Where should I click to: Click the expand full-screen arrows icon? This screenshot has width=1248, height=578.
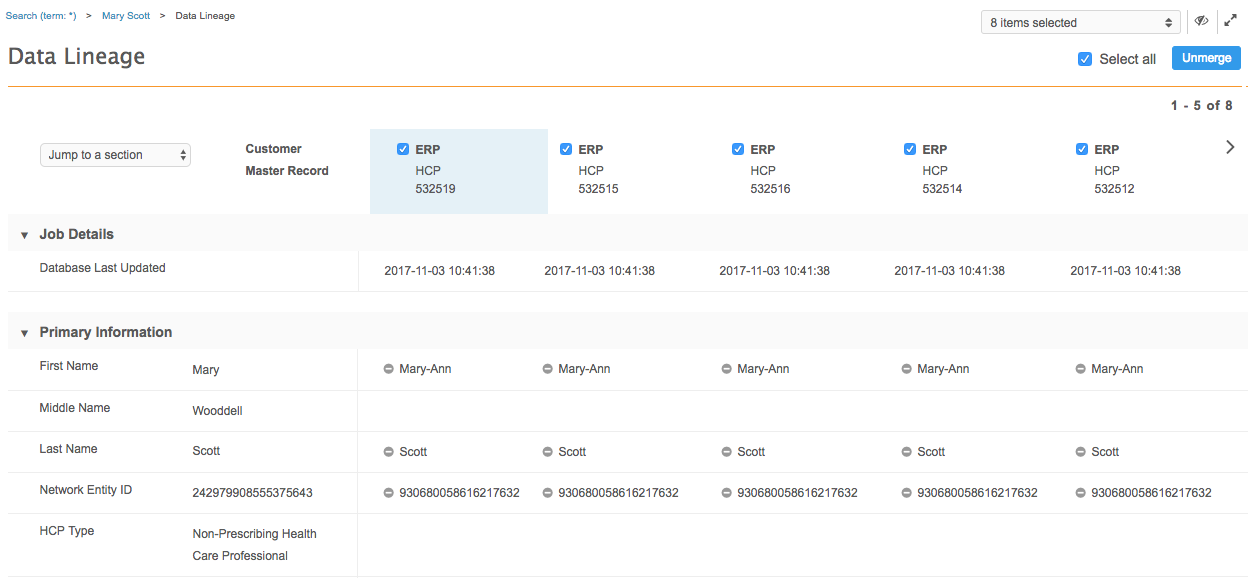coord(1230,21)
